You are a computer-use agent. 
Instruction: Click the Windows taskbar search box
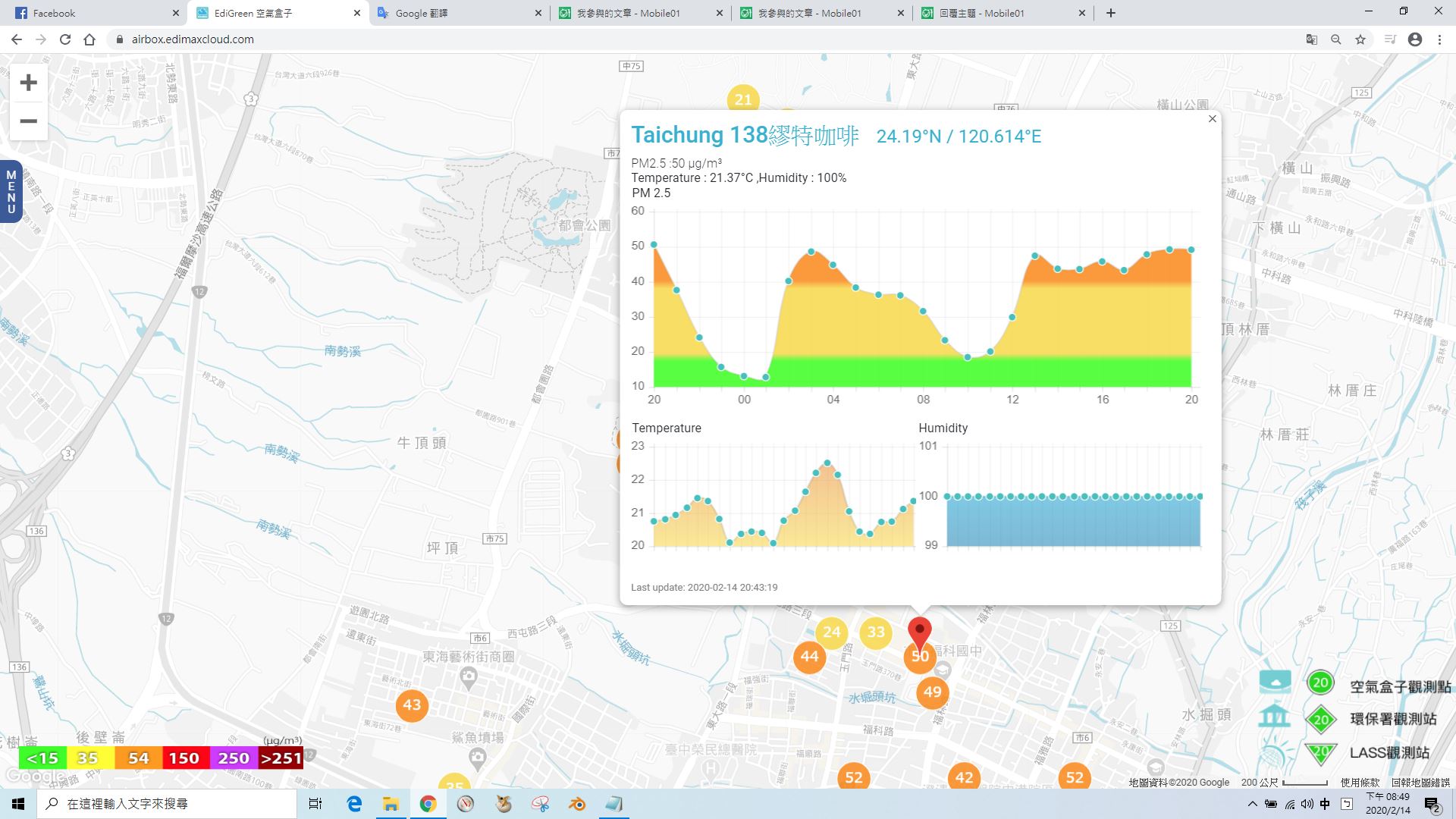[x=167, y=804]
